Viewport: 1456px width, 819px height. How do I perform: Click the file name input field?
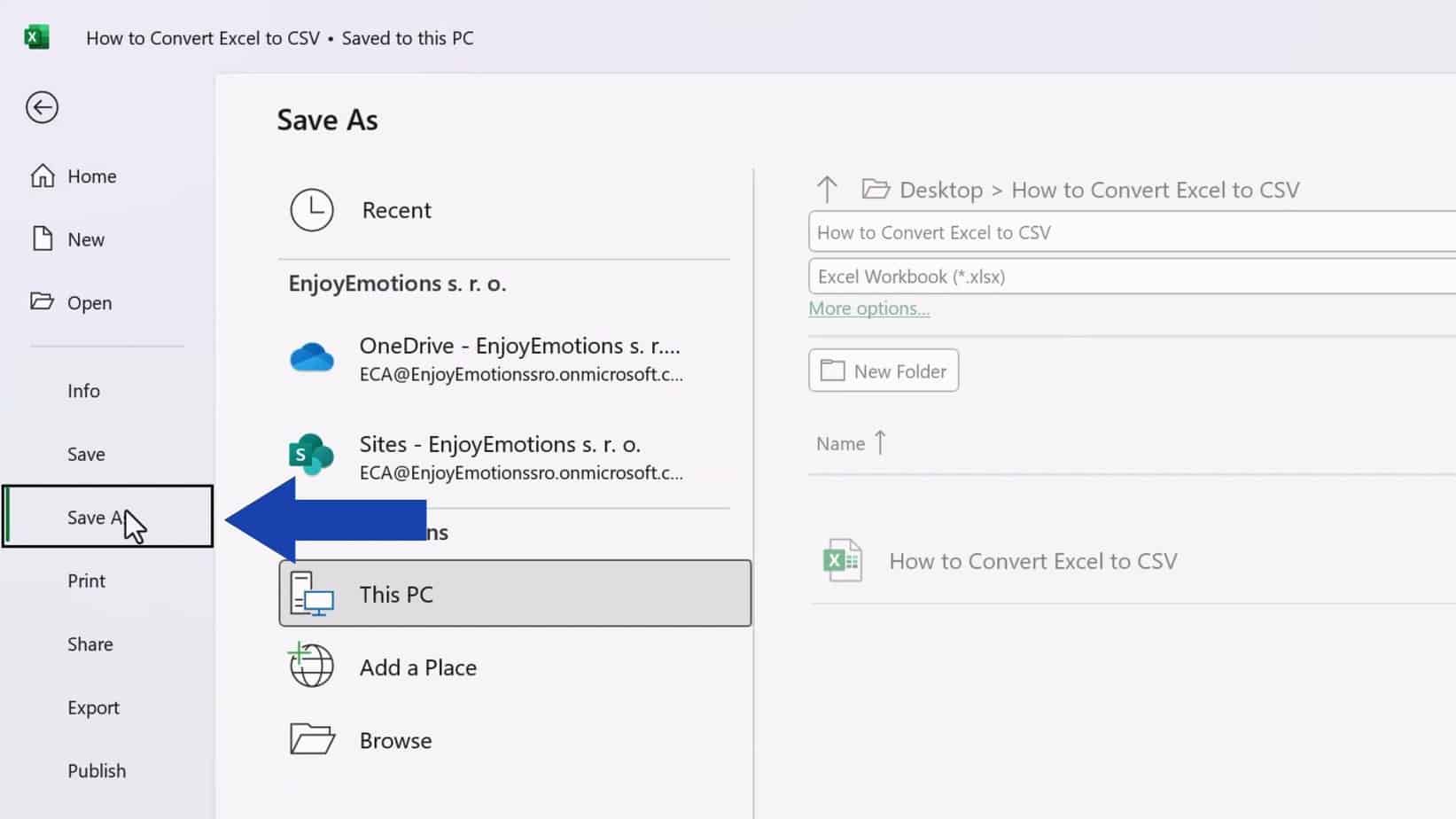click(x=1063, y=231)
